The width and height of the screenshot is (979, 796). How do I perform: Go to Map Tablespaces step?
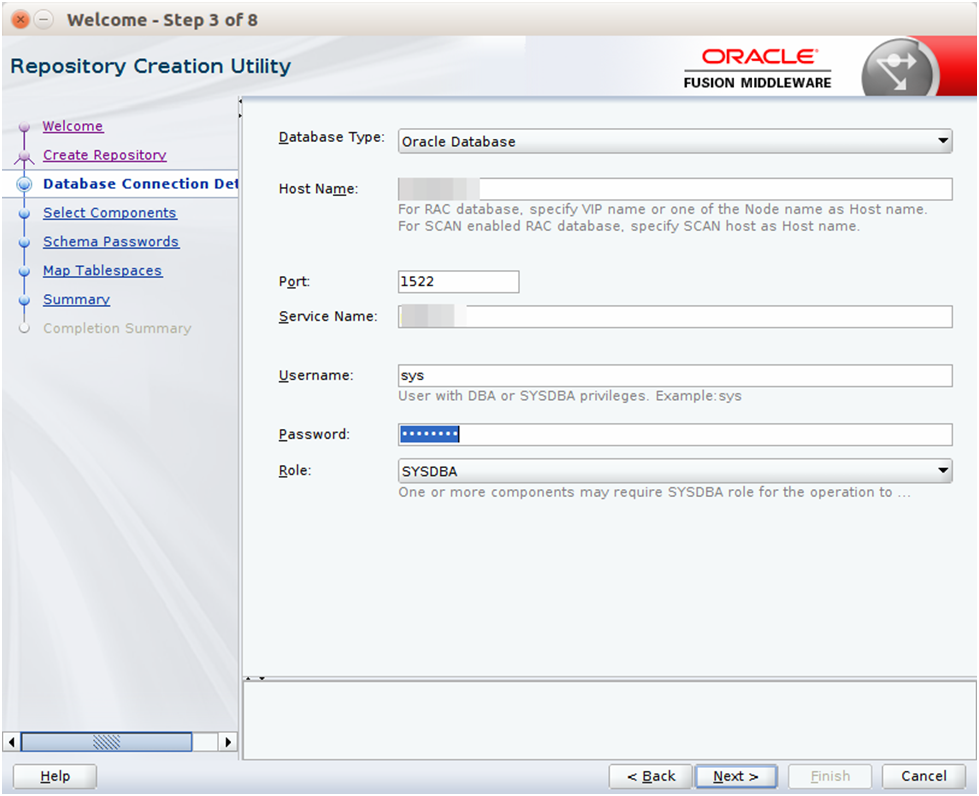coord(102,270)
